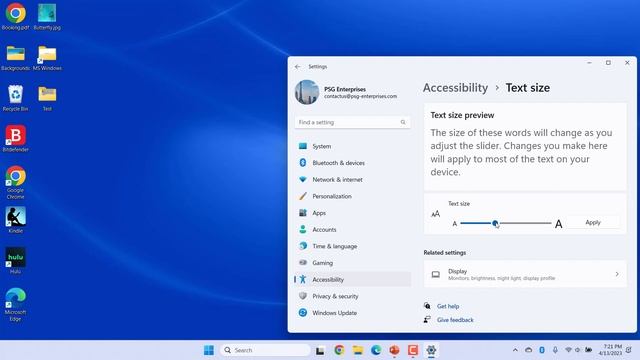This screenshot has height=360, width=640.
Task: Open PowerPoint from the taskbar
Action: (x=394, y=350)
